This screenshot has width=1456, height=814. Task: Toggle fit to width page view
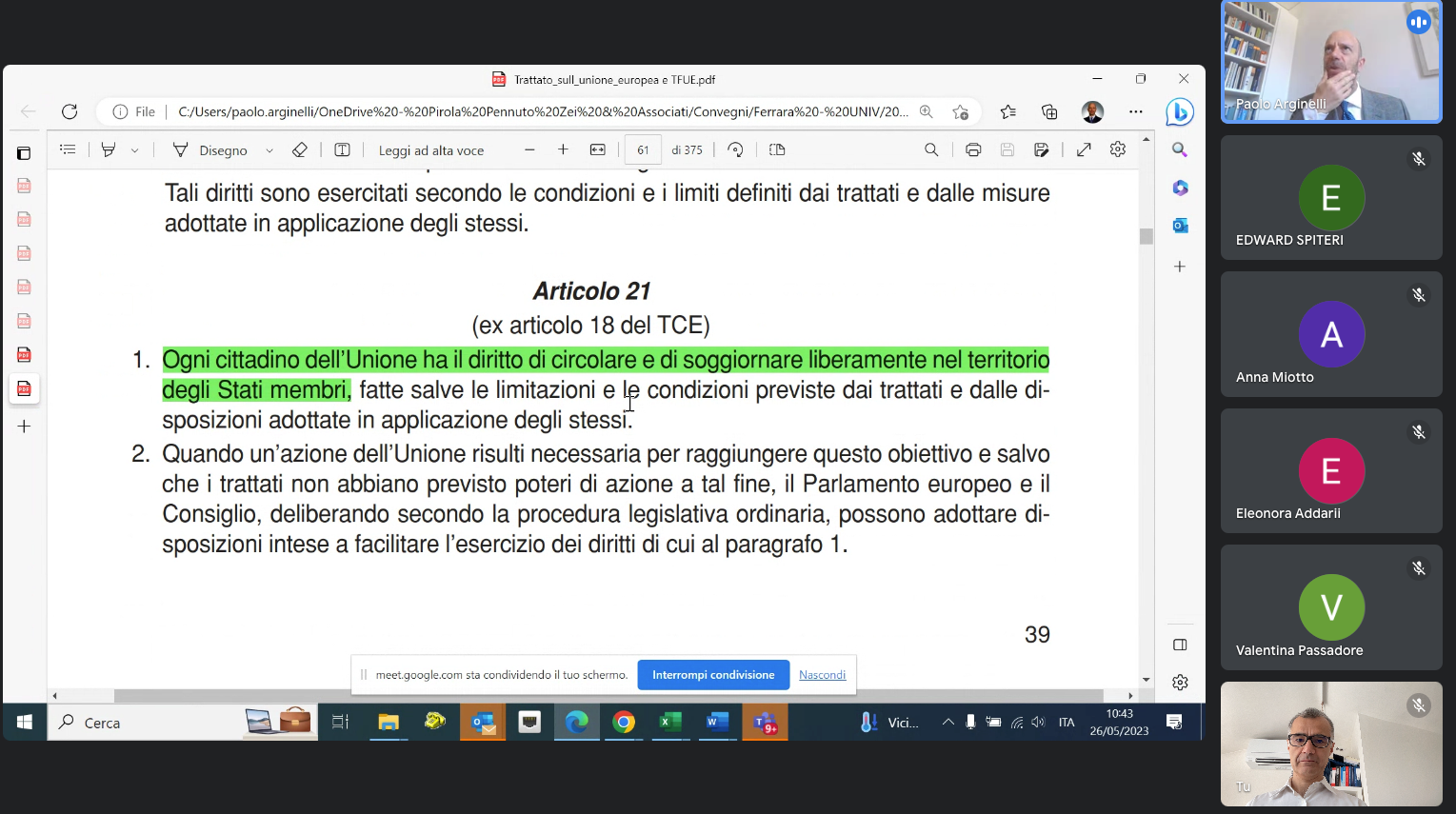[x=597, y=149]
